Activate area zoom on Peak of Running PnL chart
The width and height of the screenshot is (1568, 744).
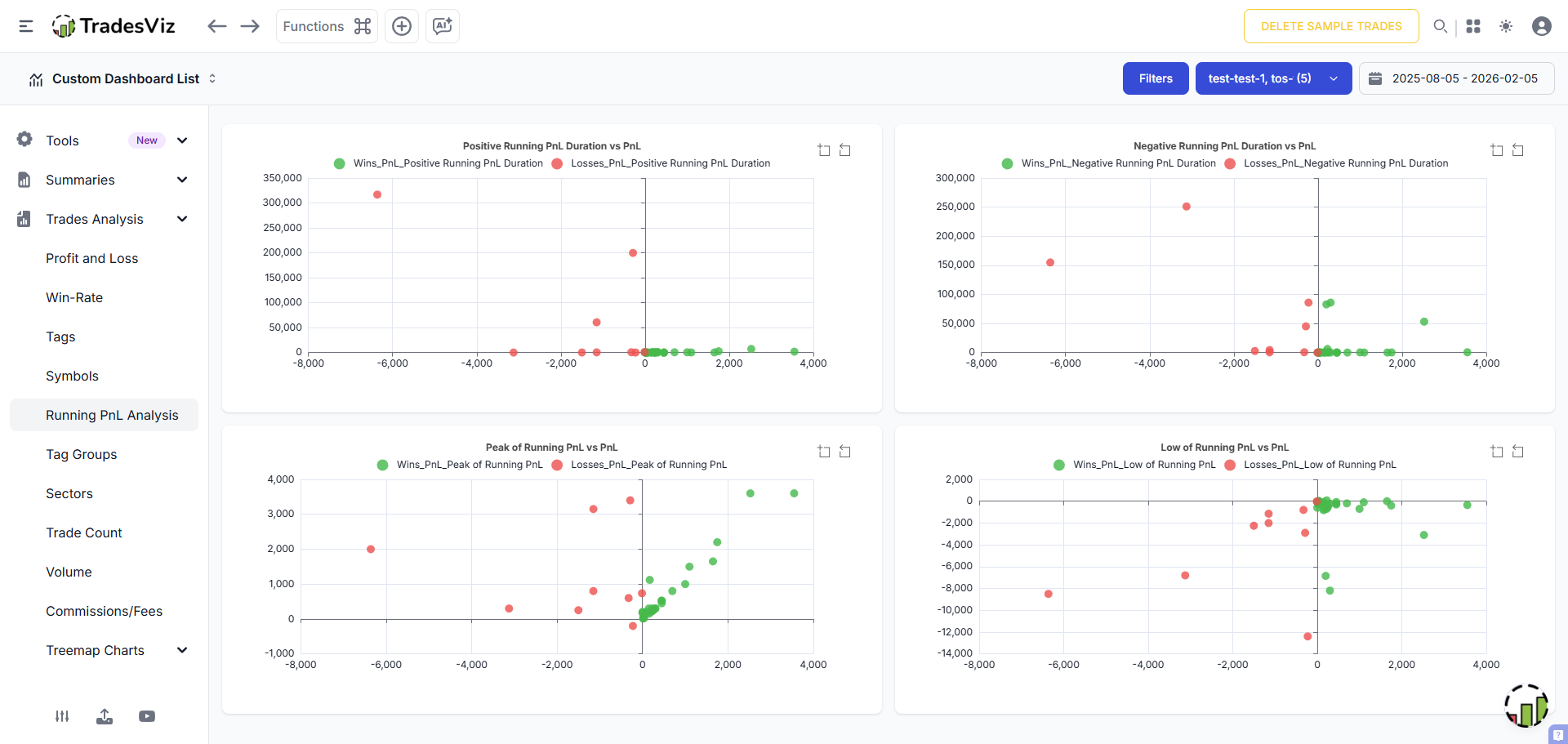(824, 452)
